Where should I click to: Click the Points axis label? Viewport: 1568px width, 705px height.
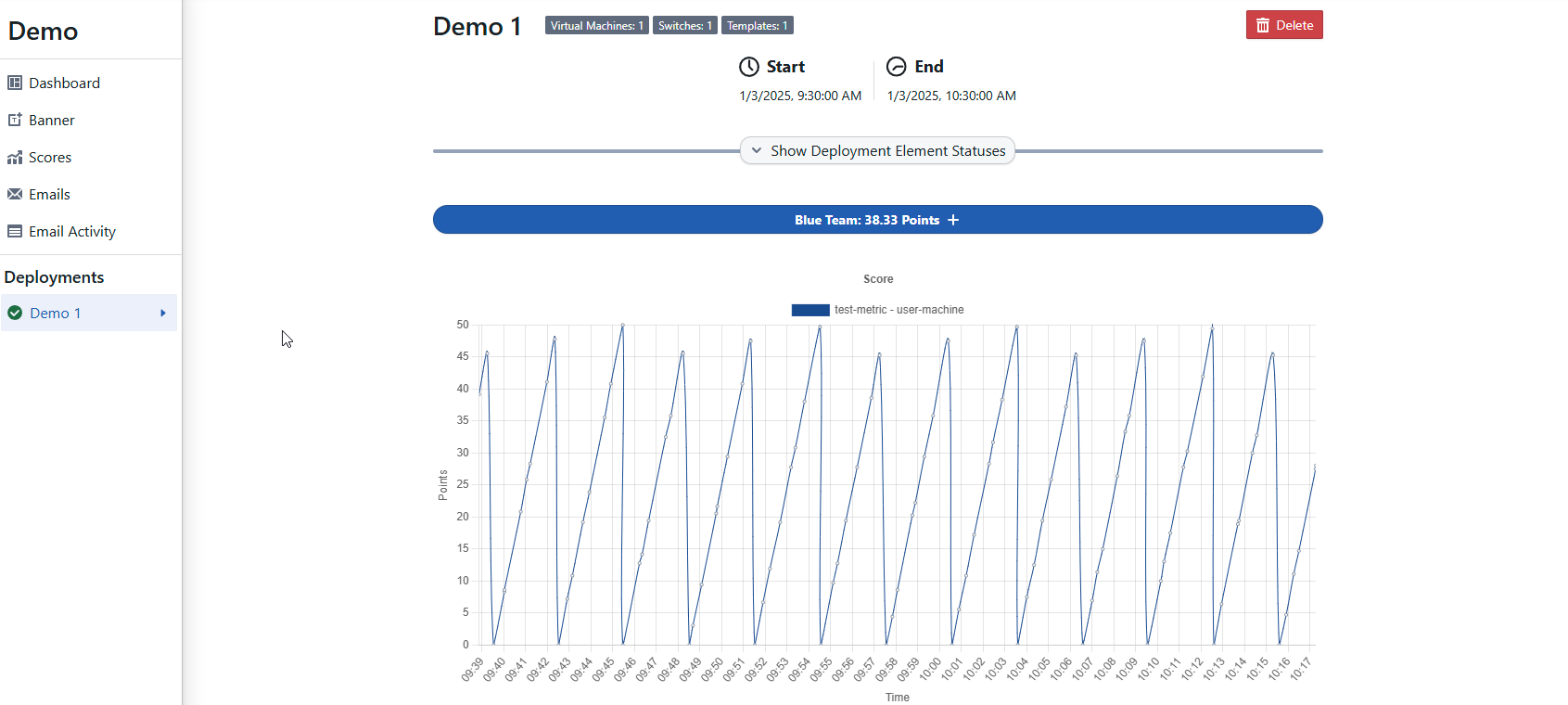point(442,485)
